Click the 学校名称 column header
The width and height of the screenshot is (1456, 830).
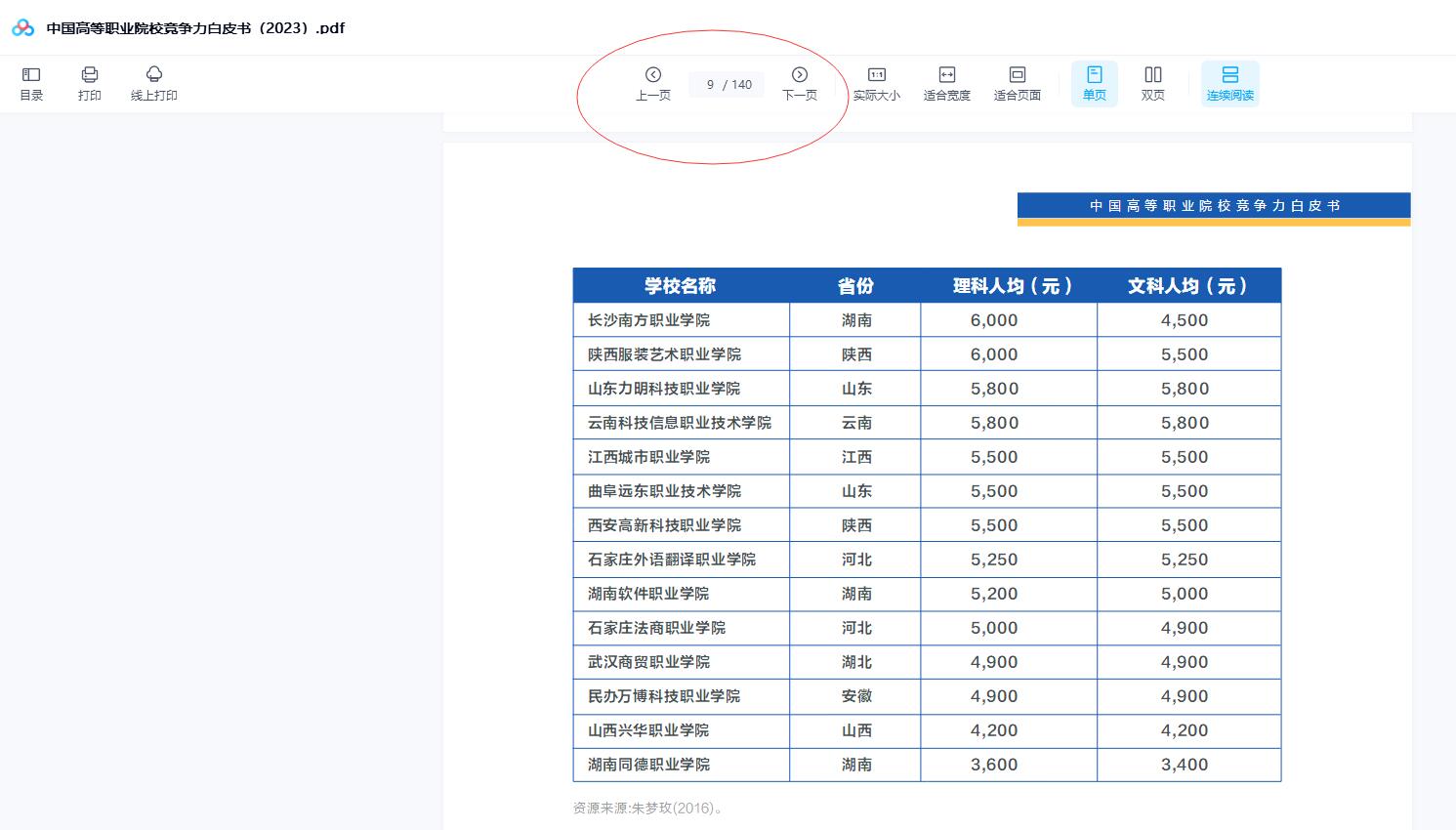tap(680, 286)
